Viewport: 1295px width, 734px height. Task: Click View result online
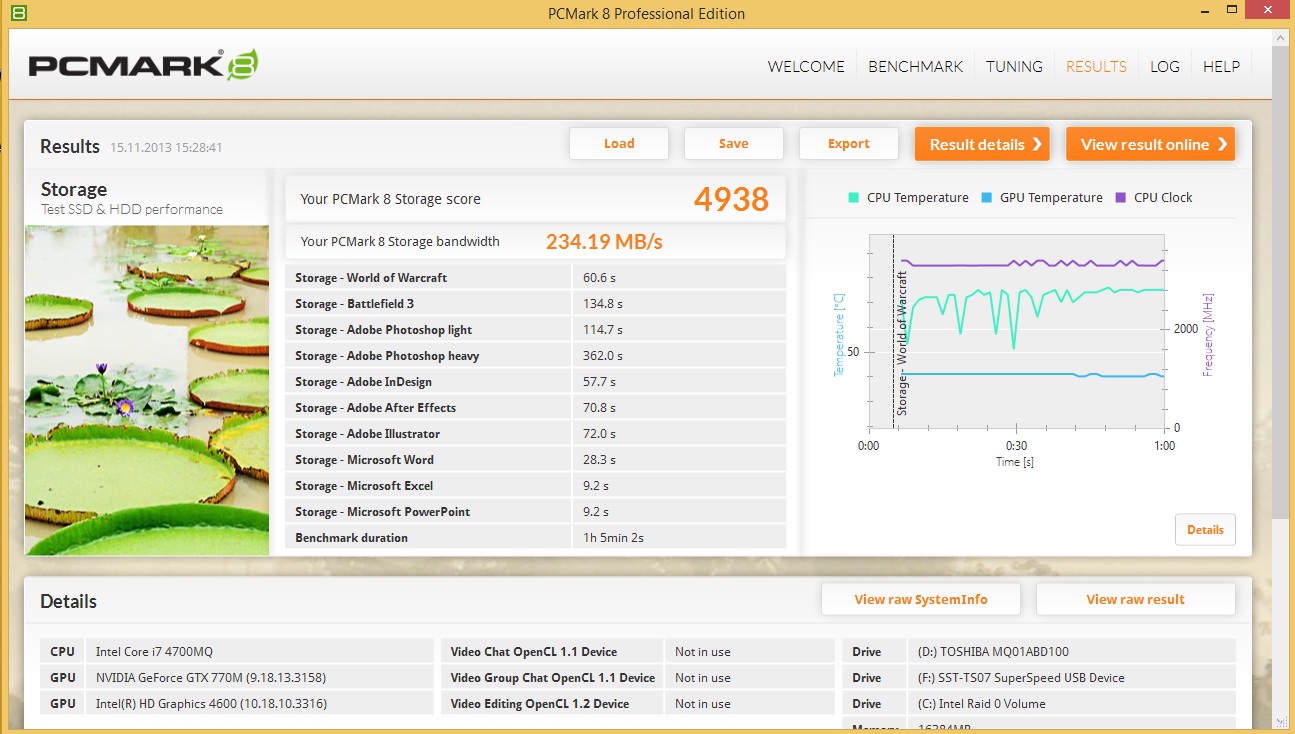1150,144
